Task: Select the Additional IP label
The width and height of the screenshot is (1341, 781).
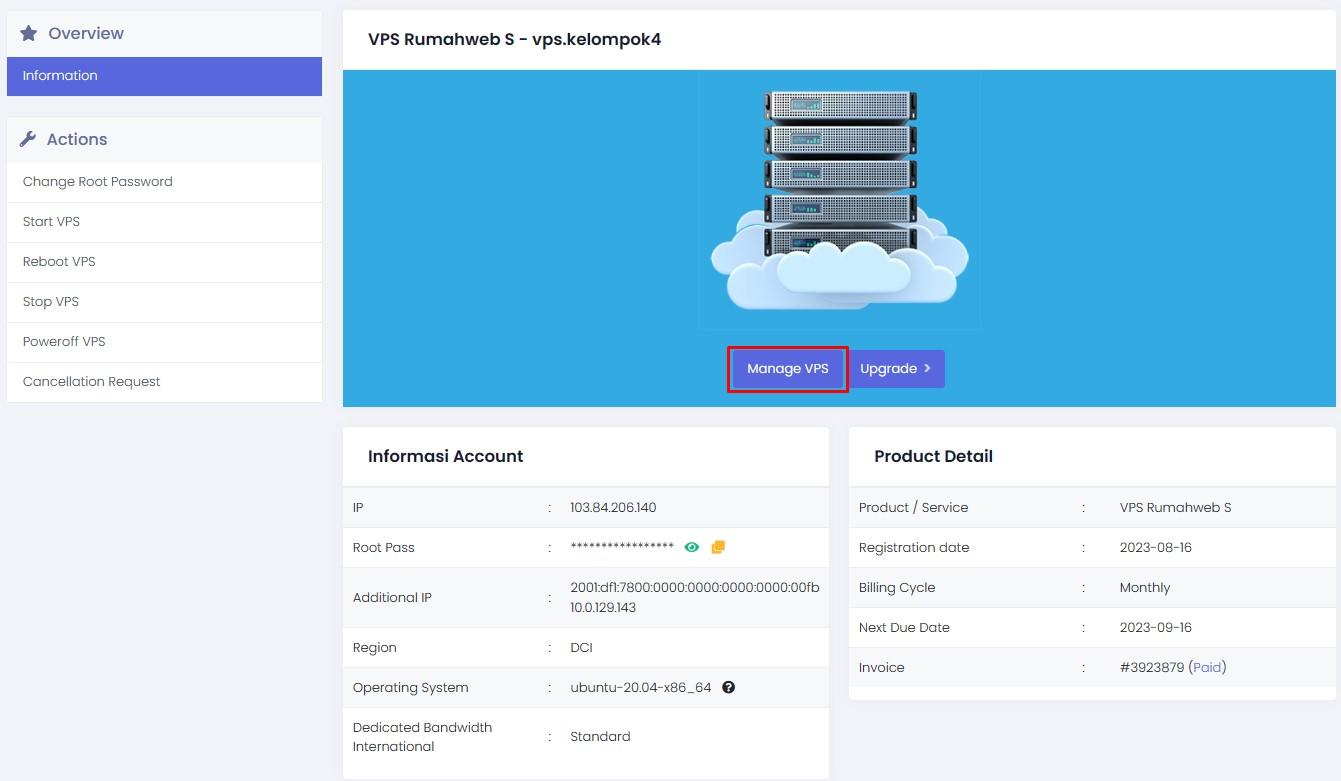Action: (x=392, y=597)
